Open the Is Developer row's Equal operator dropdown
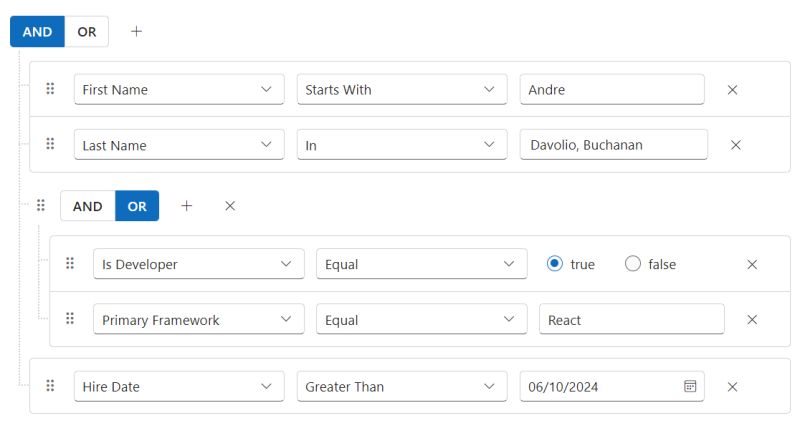Viewport: 800px width, 423px height. (x=422, y=264)
